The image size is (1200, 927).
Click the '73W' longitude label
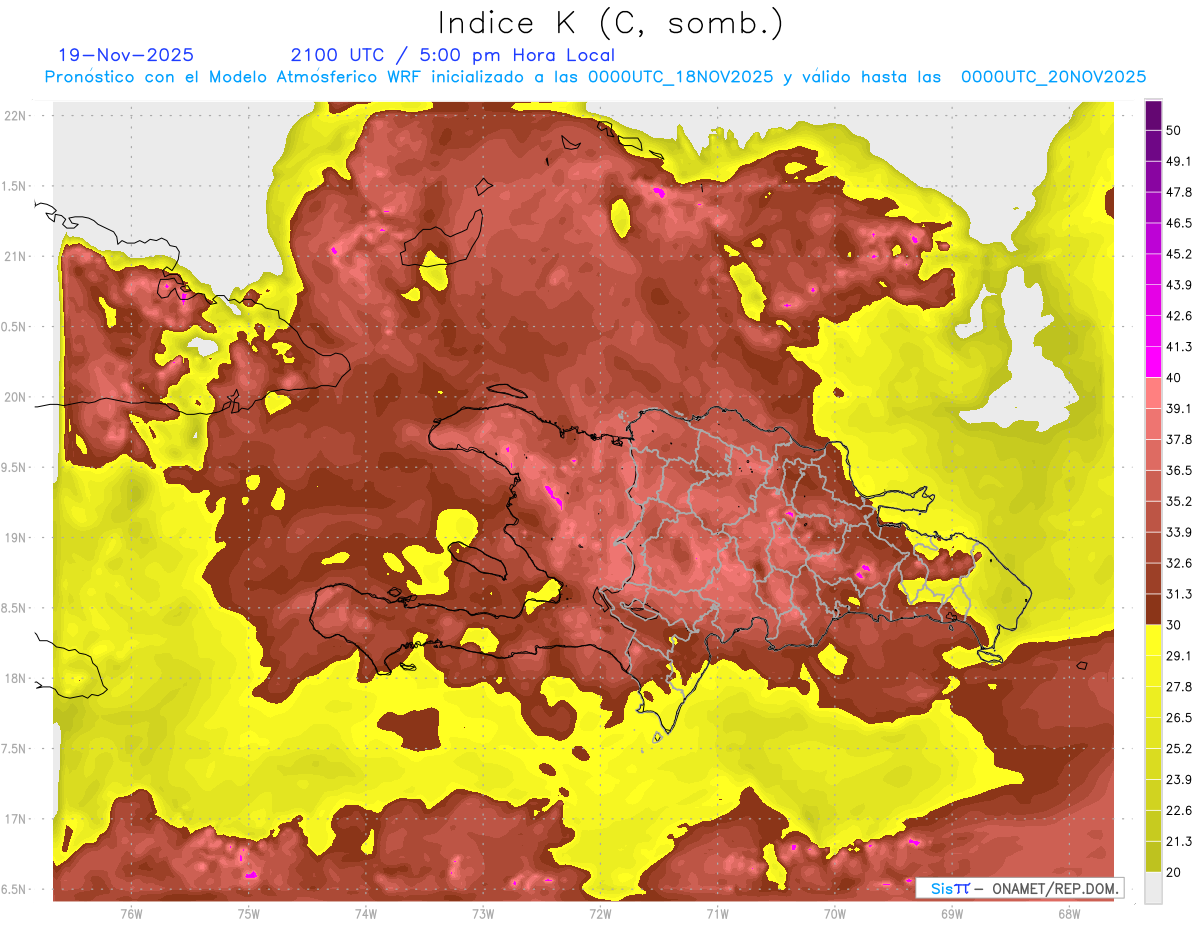tap(483, 914)
